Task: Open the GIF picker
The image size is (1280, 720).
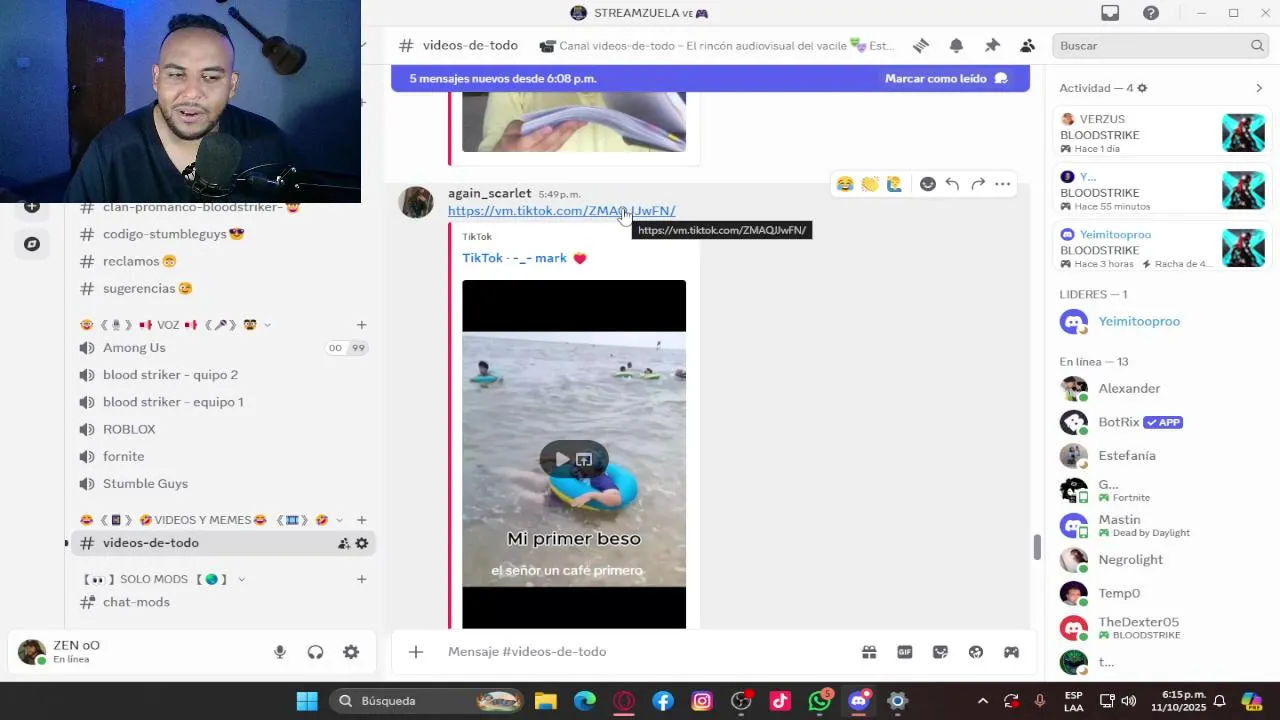Action: (x=905, y=652)
